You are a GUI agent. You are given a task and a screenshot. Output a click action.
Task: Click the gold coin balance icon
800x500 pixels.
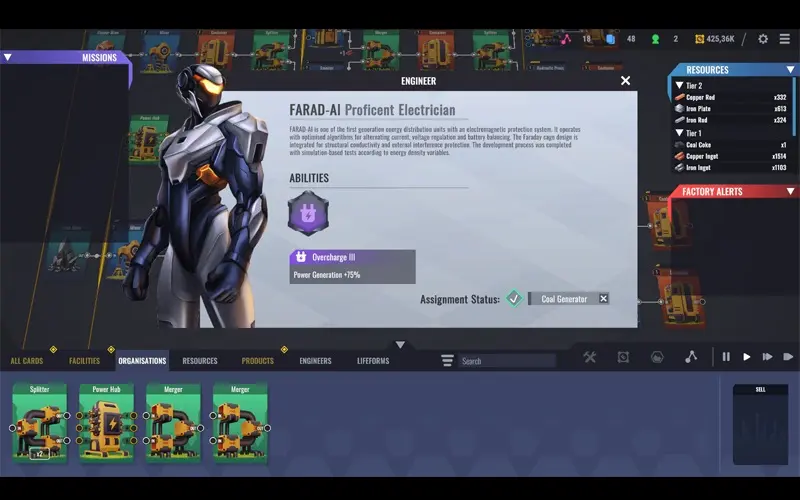tap(699, 39)
